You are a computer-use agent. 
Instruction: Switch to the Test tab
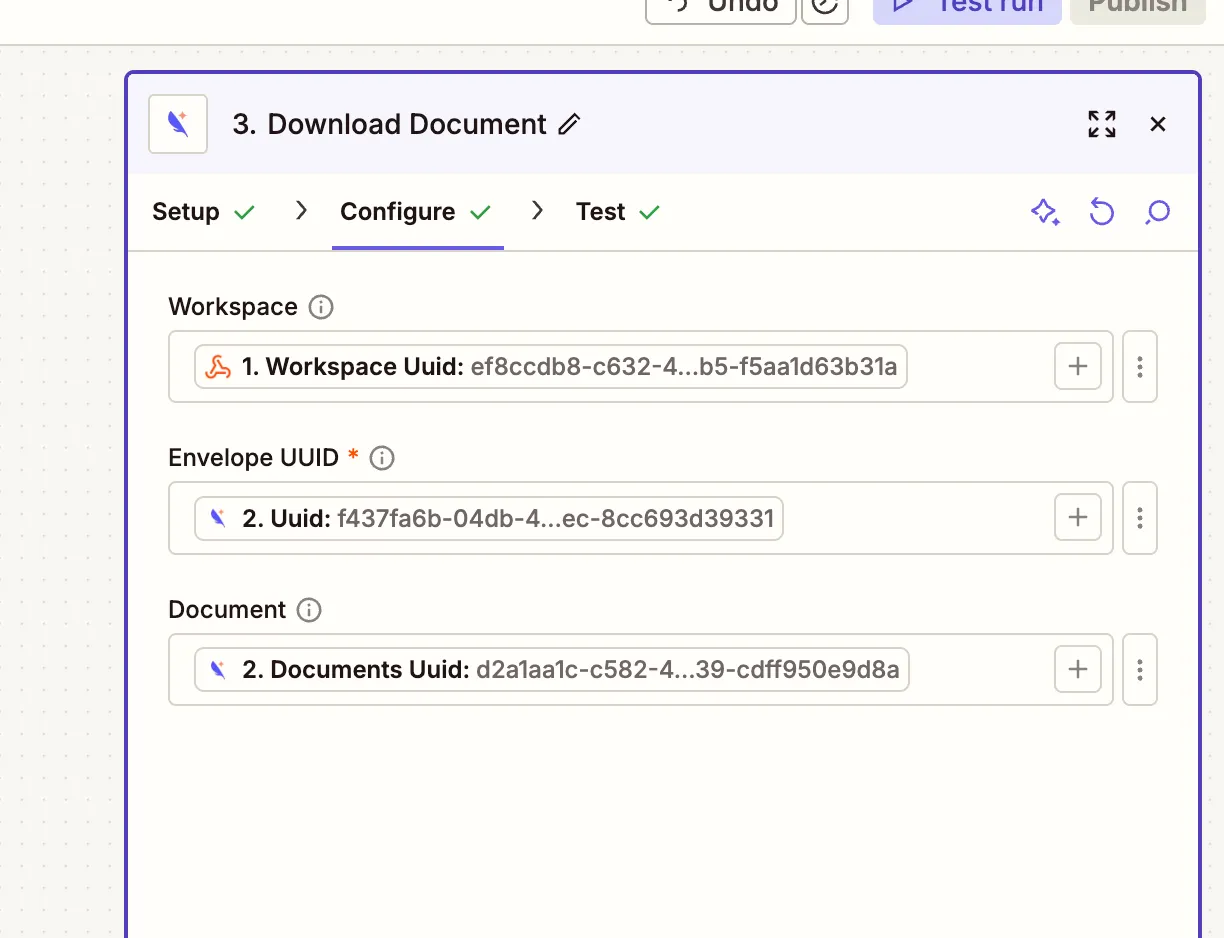coord(600,212)
